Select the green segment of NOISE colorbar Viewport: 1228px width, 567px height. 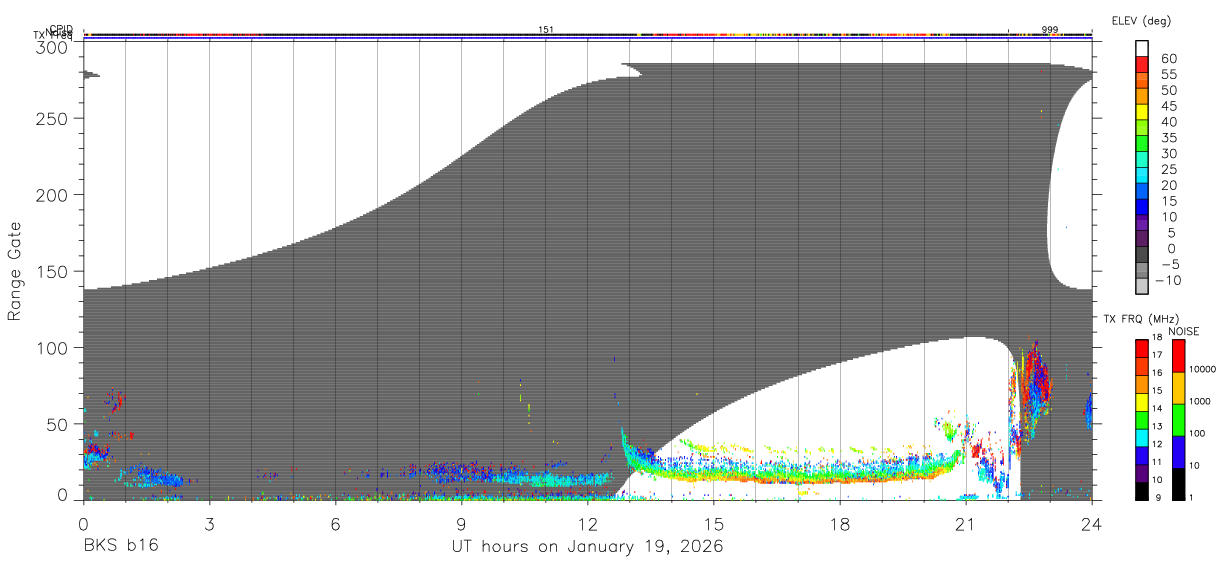click(1180, 420)
